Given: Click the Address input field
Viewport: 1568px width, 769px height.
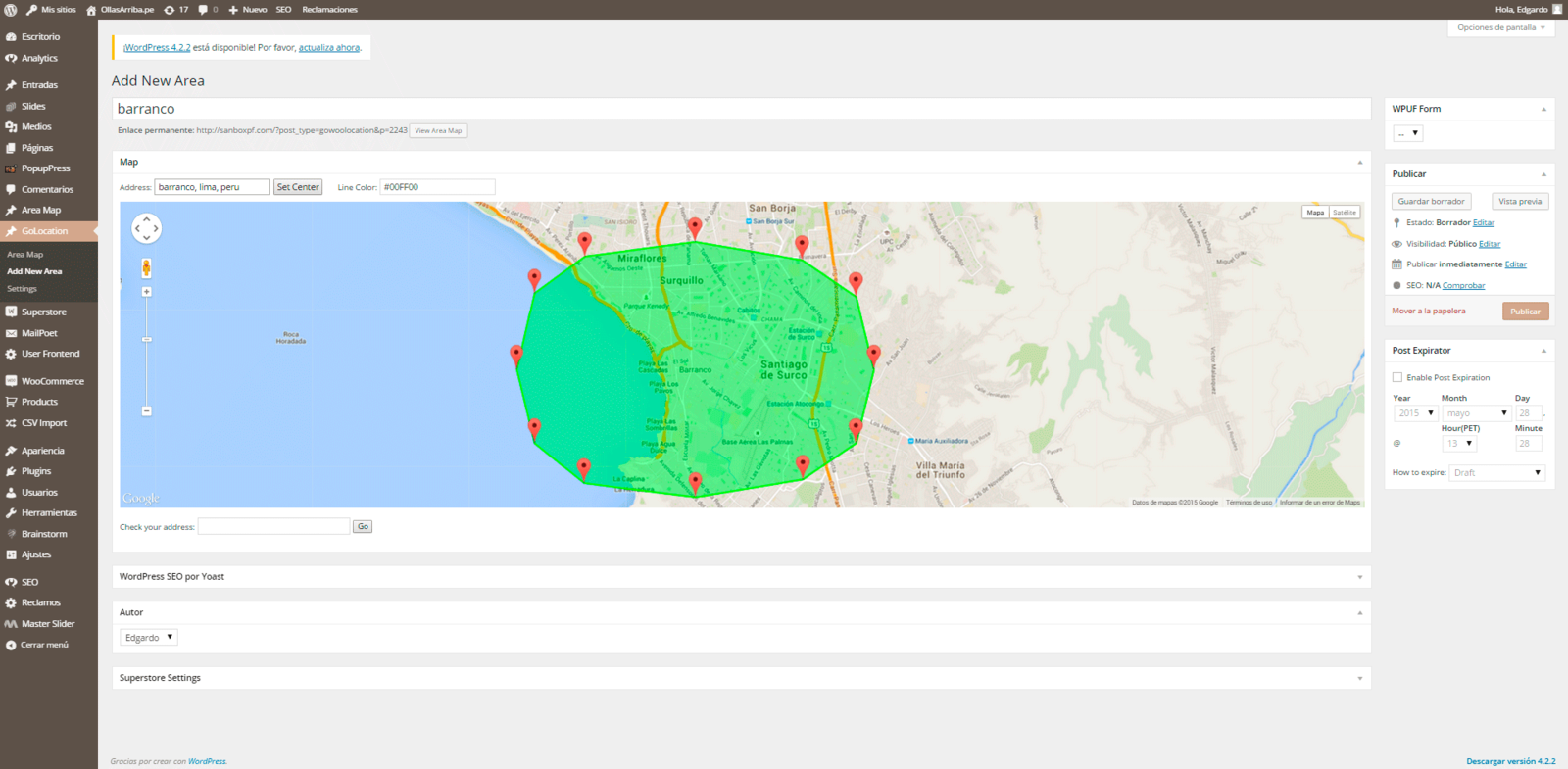Looking at the screenshot, I should coord(212,187).
